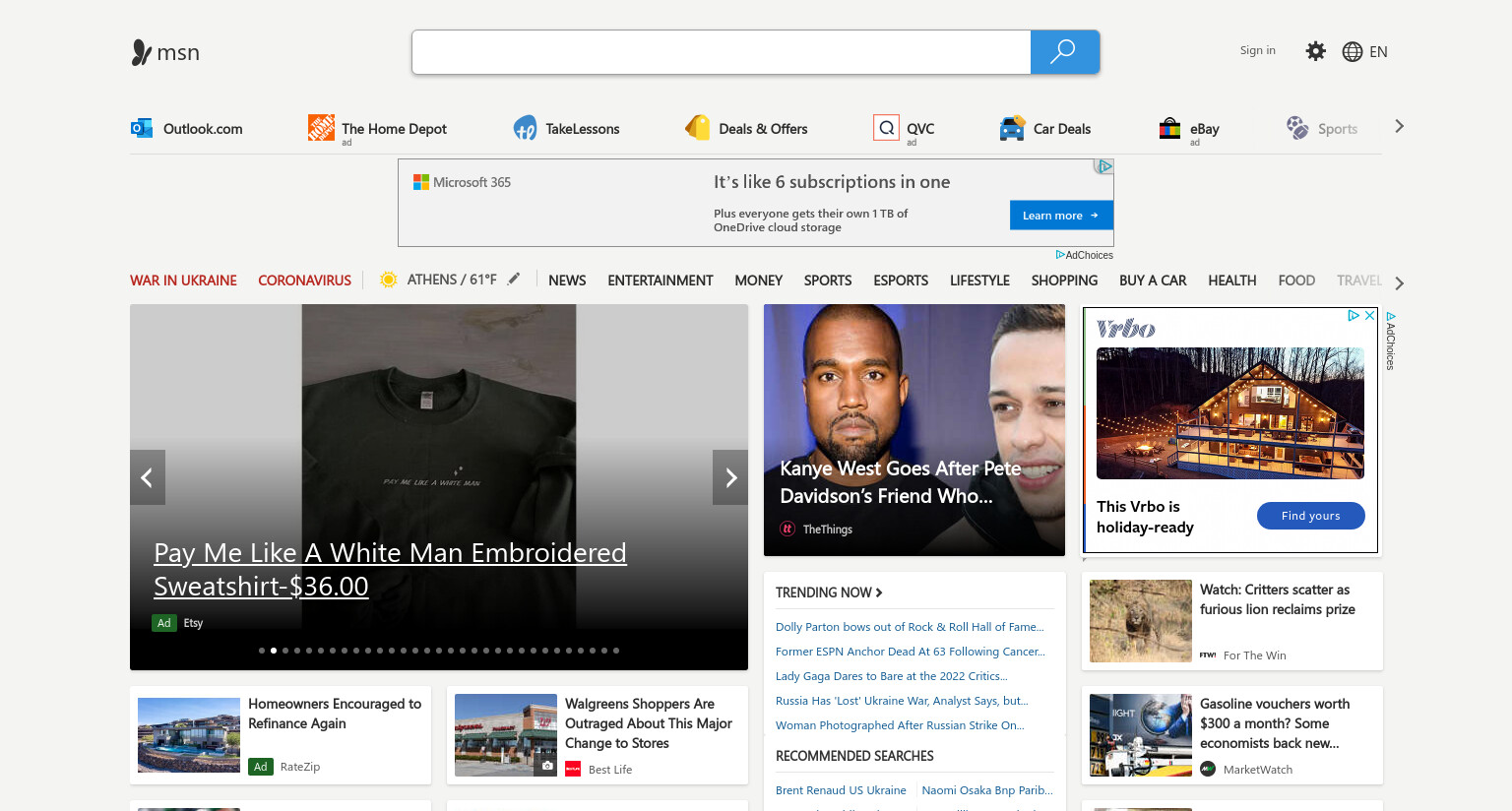Open Woman Photographed After Russian Strike link
The image size is (1512, 811).
pyautogui.click(x=900, y=725)
